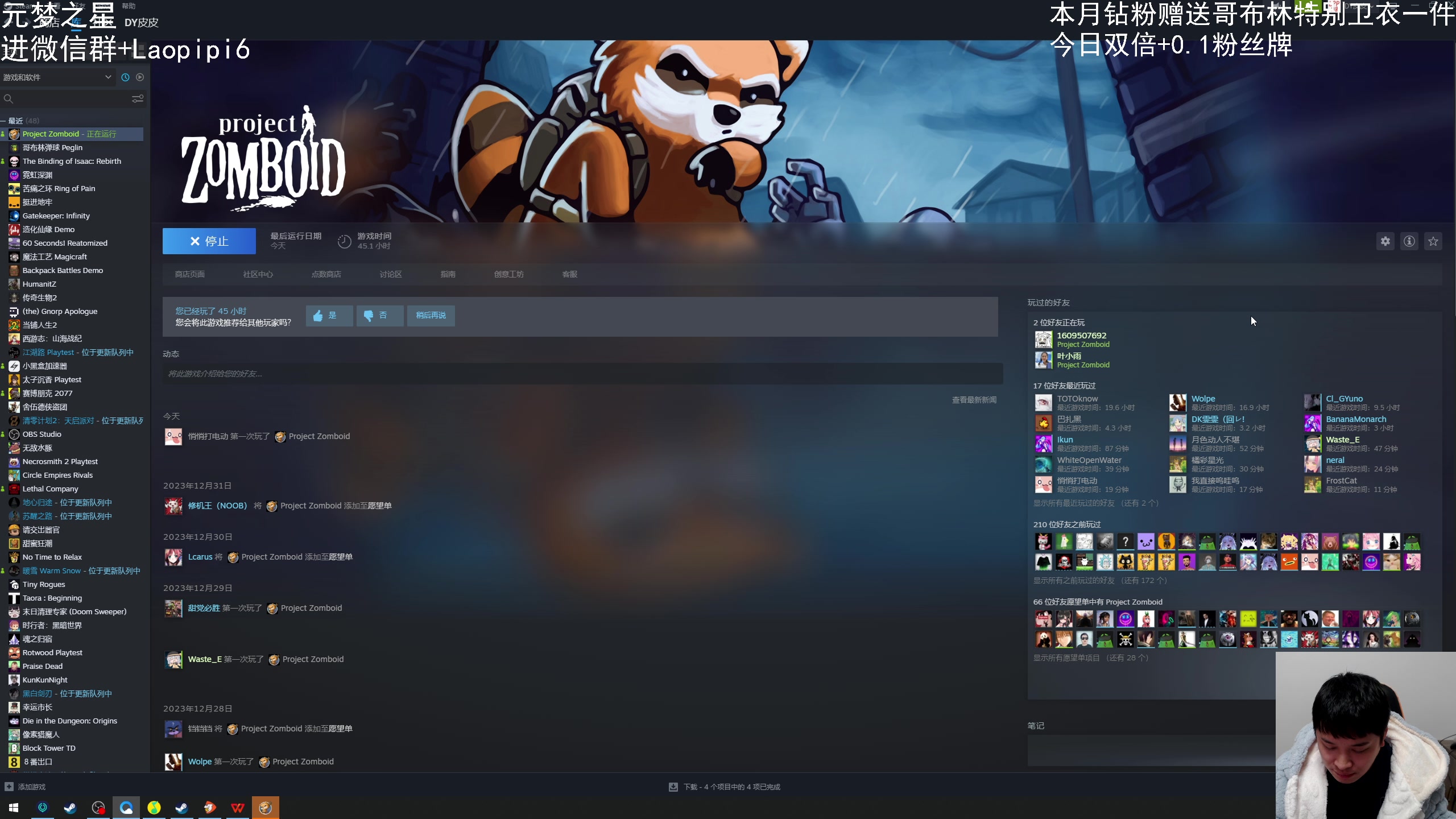Open the 创意工坊 tab
The height and width of the screenshot is (819, 1456).
[509, 274]
